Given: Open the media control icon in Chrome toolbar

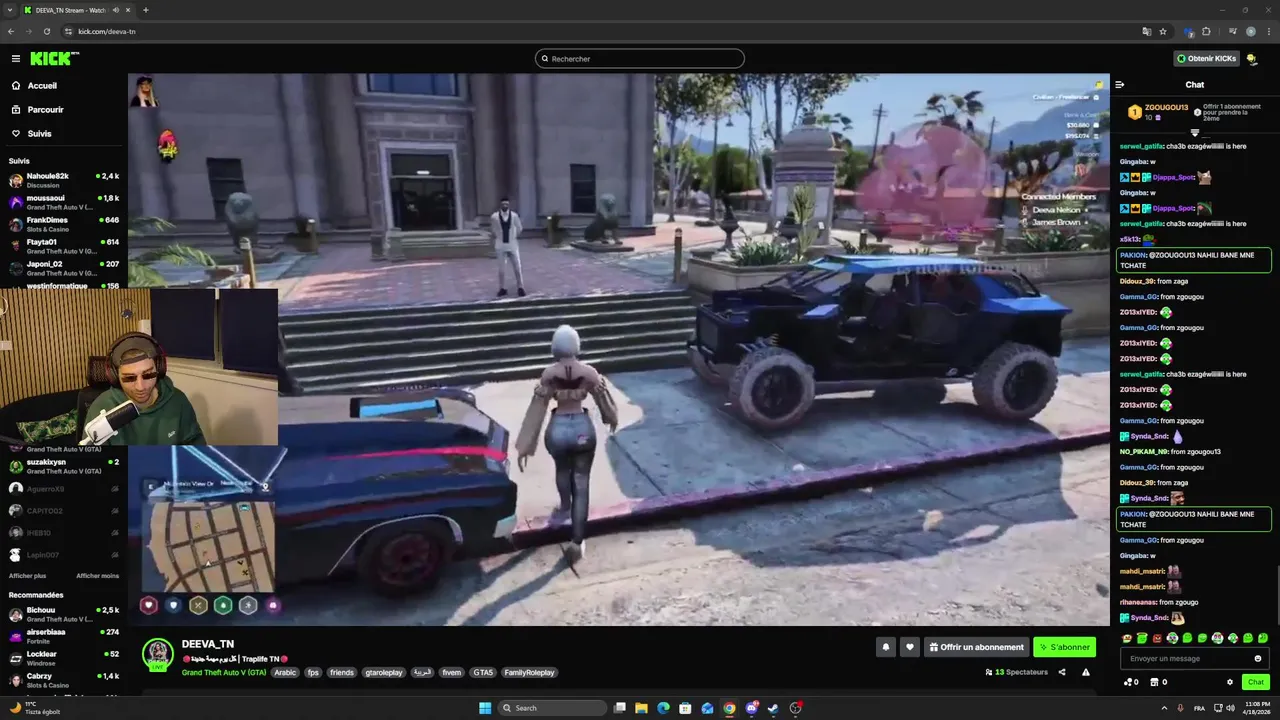Looking at the screenshot, I should click(1232, 31).
